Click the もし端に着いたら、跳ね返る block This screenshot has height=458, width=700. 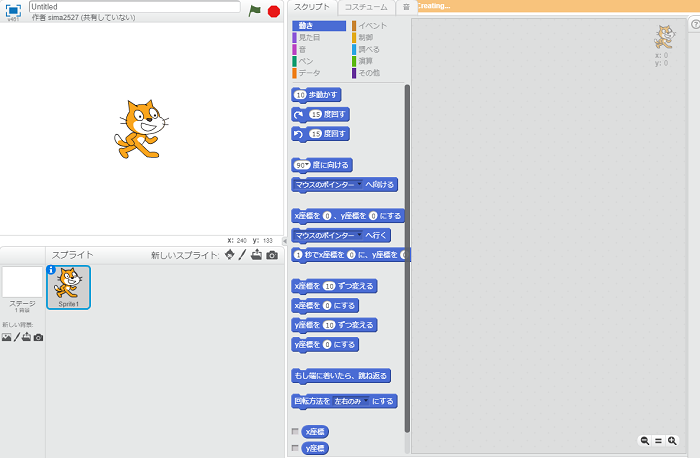[x=341, y=376]
